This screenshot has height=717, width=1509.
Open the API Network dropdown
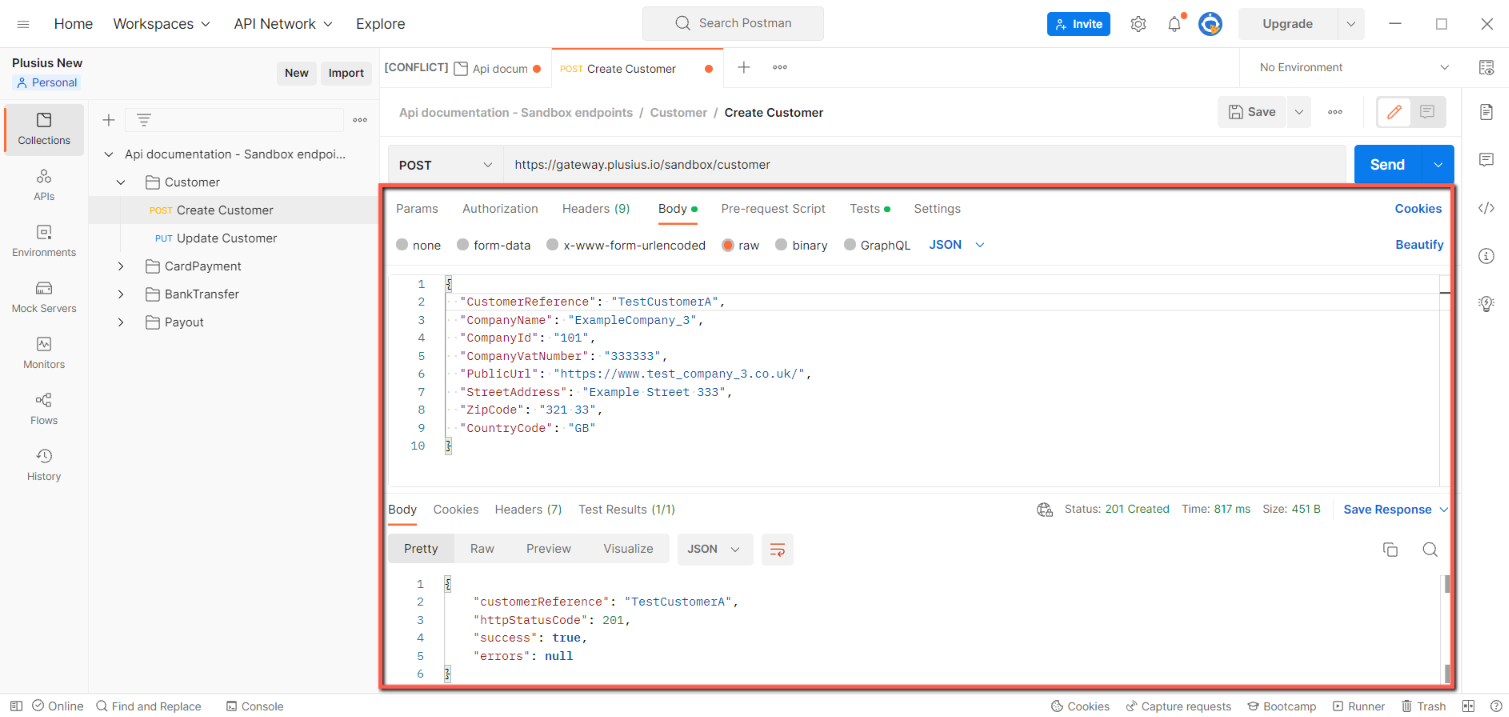click(x=283, y=24)
